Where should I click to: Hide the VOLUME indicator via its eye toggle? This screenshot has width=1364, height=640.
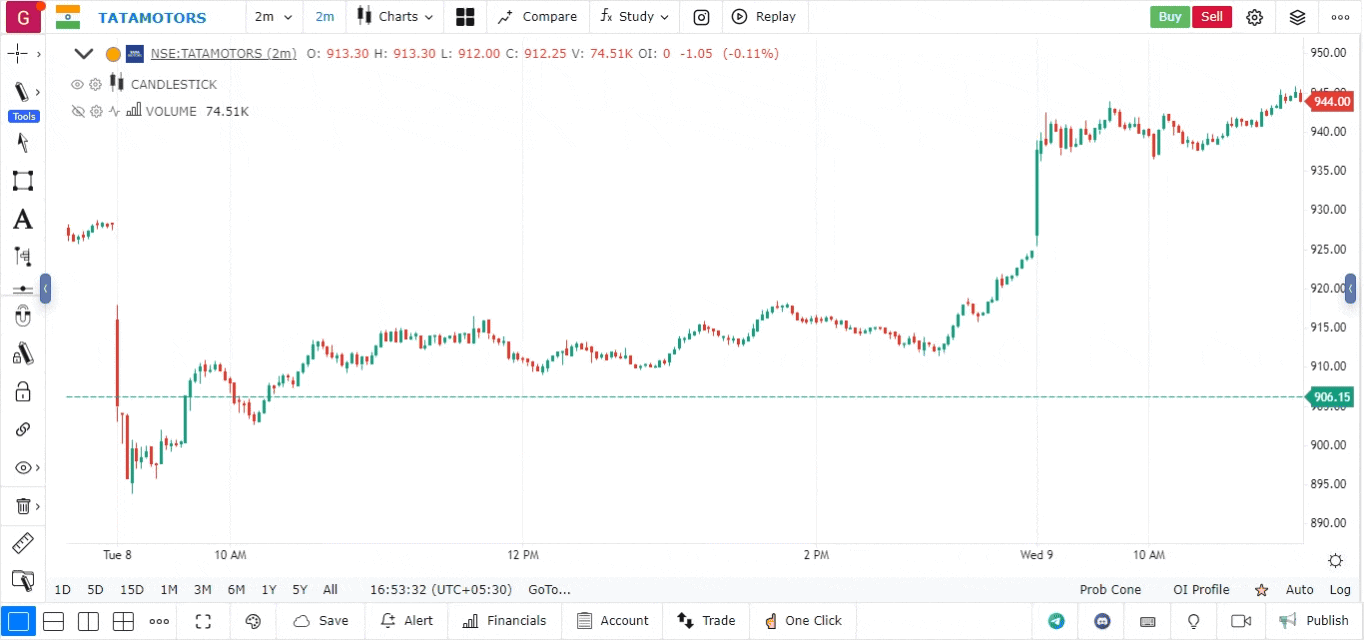[78, 111]
